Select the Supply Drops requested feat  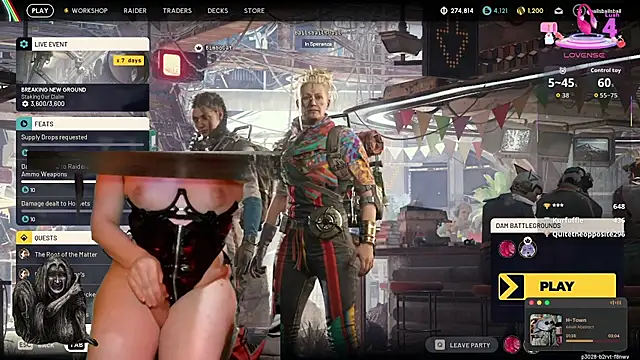click(x=54, y=138)
